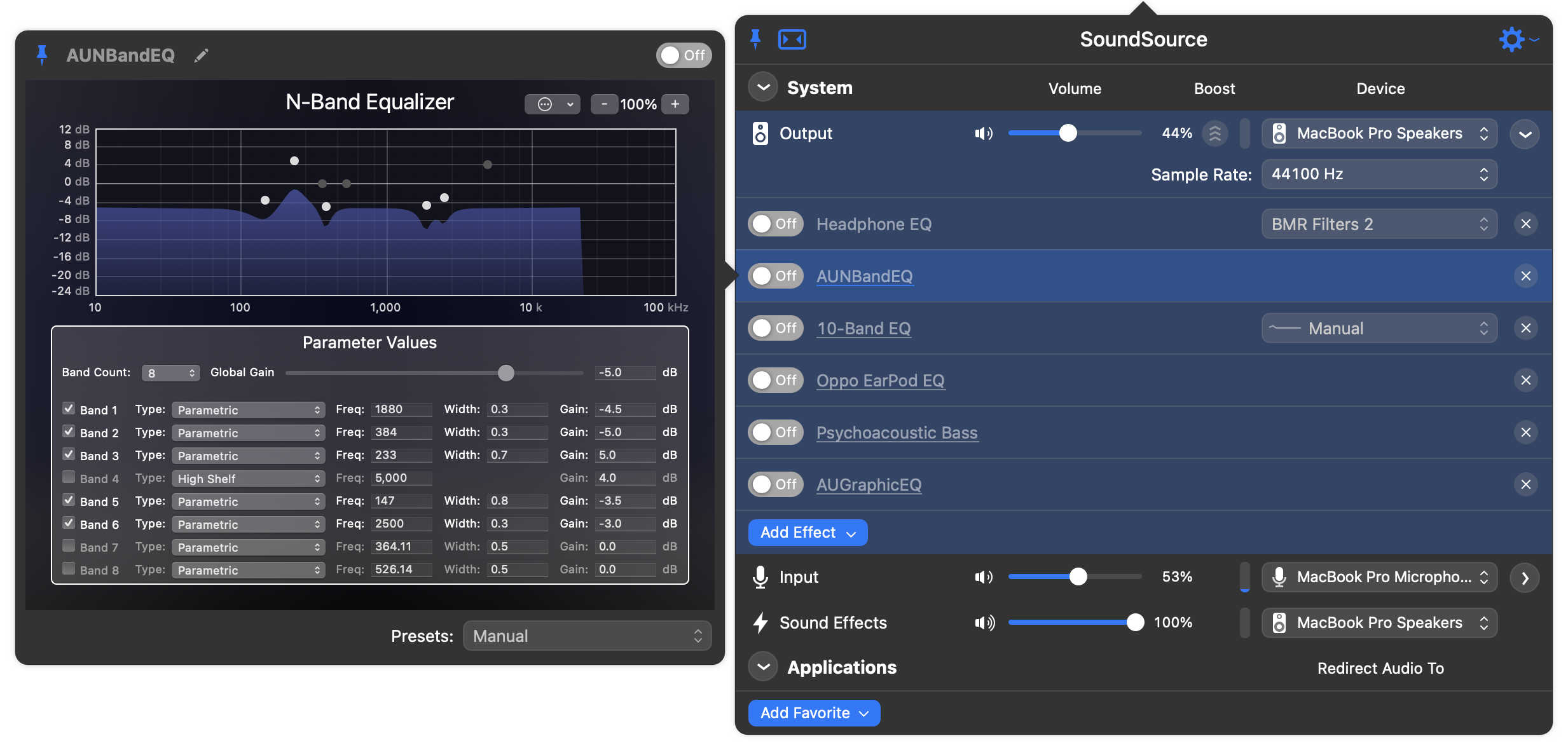Click the Global Gain value field -5.0

(626, 372)
